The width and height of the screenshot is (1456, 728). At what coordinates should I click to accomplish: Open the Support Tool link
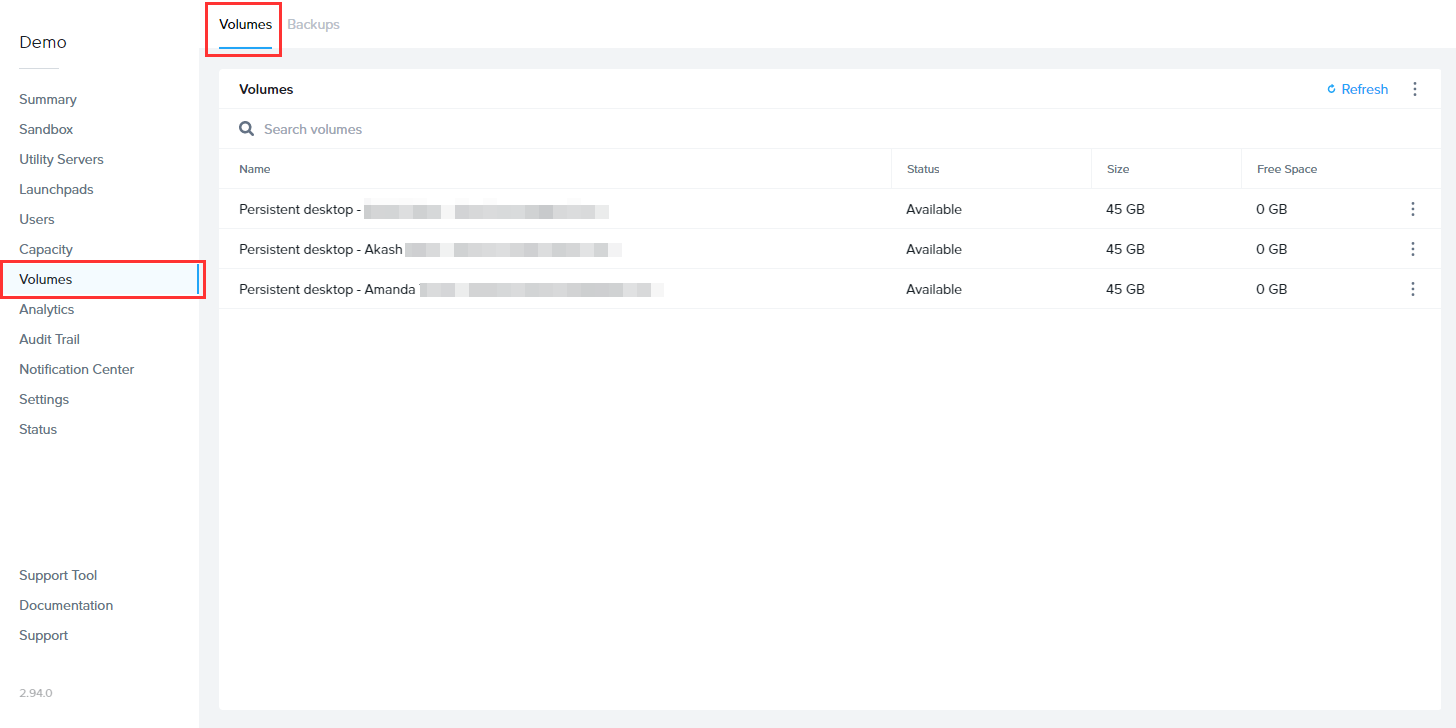point(58,575)
